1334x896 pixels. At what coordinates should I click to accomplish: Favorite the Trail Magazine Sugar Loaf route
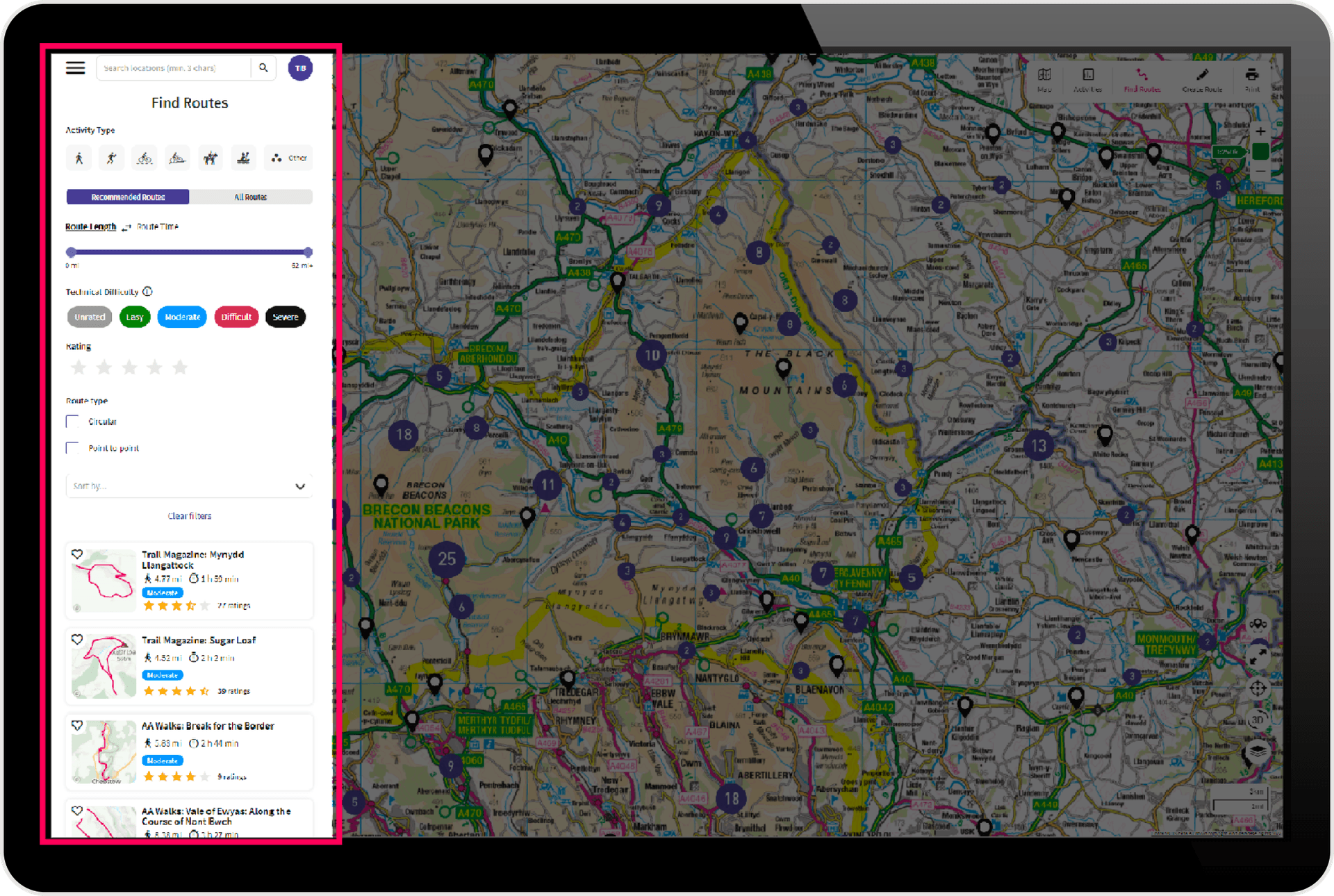[77, 640]
